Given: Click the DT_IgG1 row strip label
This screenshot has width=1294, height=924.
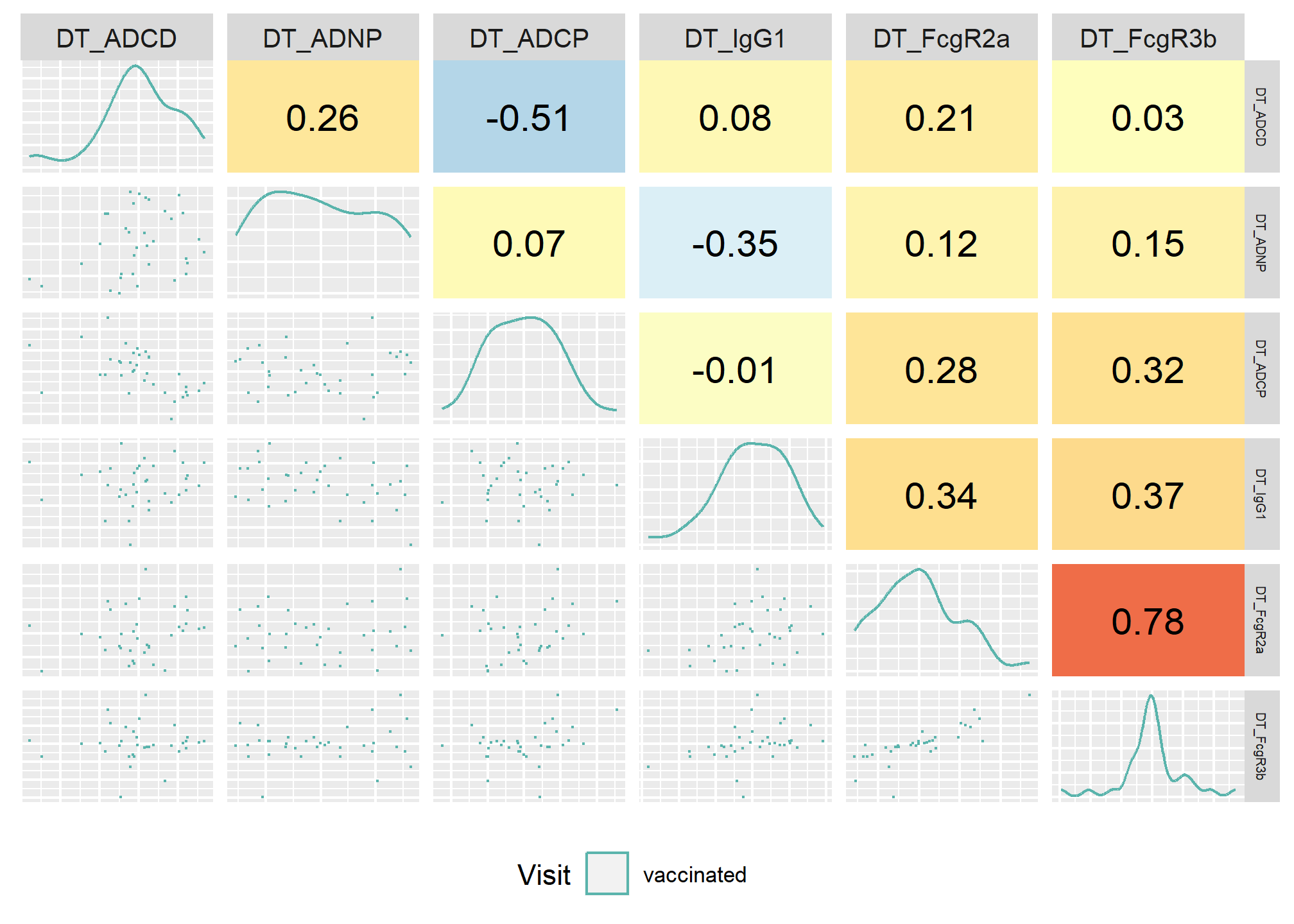Looking at the screenshot, I should point(1261,493).
